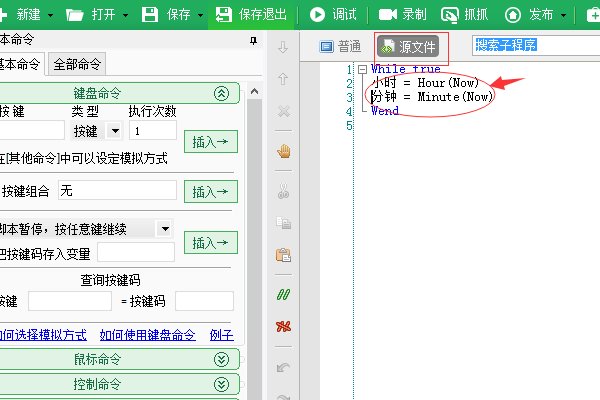
Task: Click the 执行次数 input field
Action: pyautogui.click(x=153, y=131)
